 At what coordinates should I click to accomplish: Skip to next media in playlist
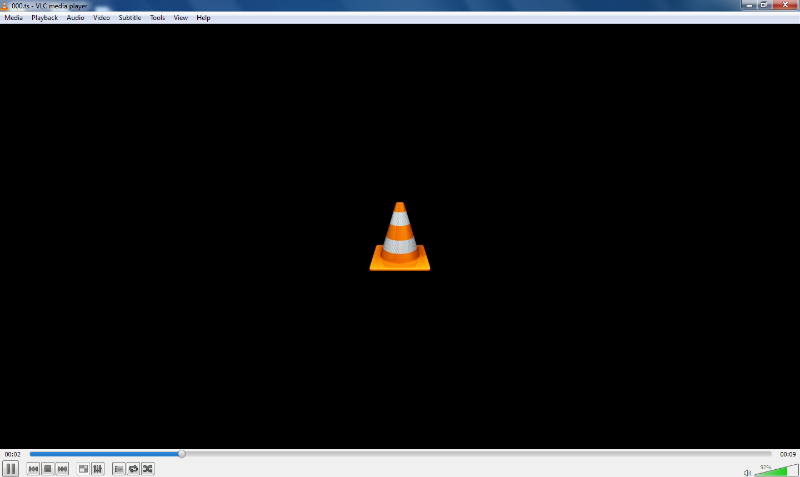[62, 469]
